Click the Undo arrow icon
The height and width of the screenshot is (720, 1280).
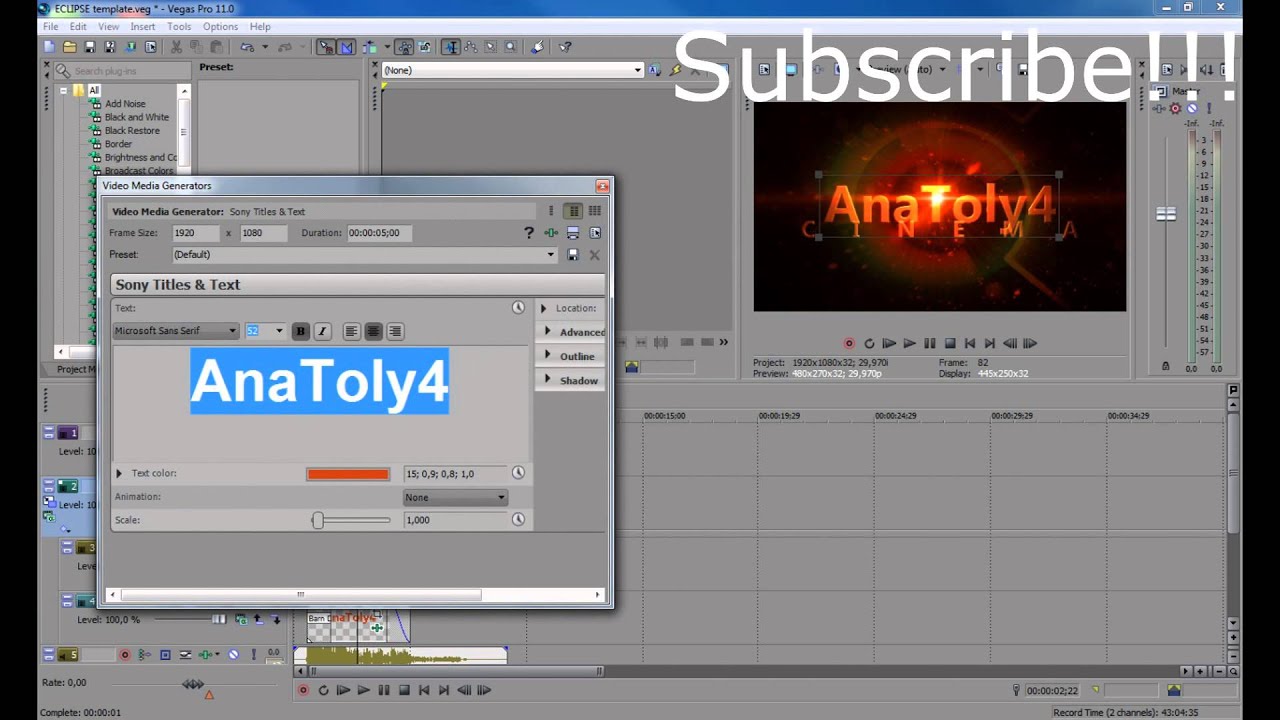(x=246, y=46)
